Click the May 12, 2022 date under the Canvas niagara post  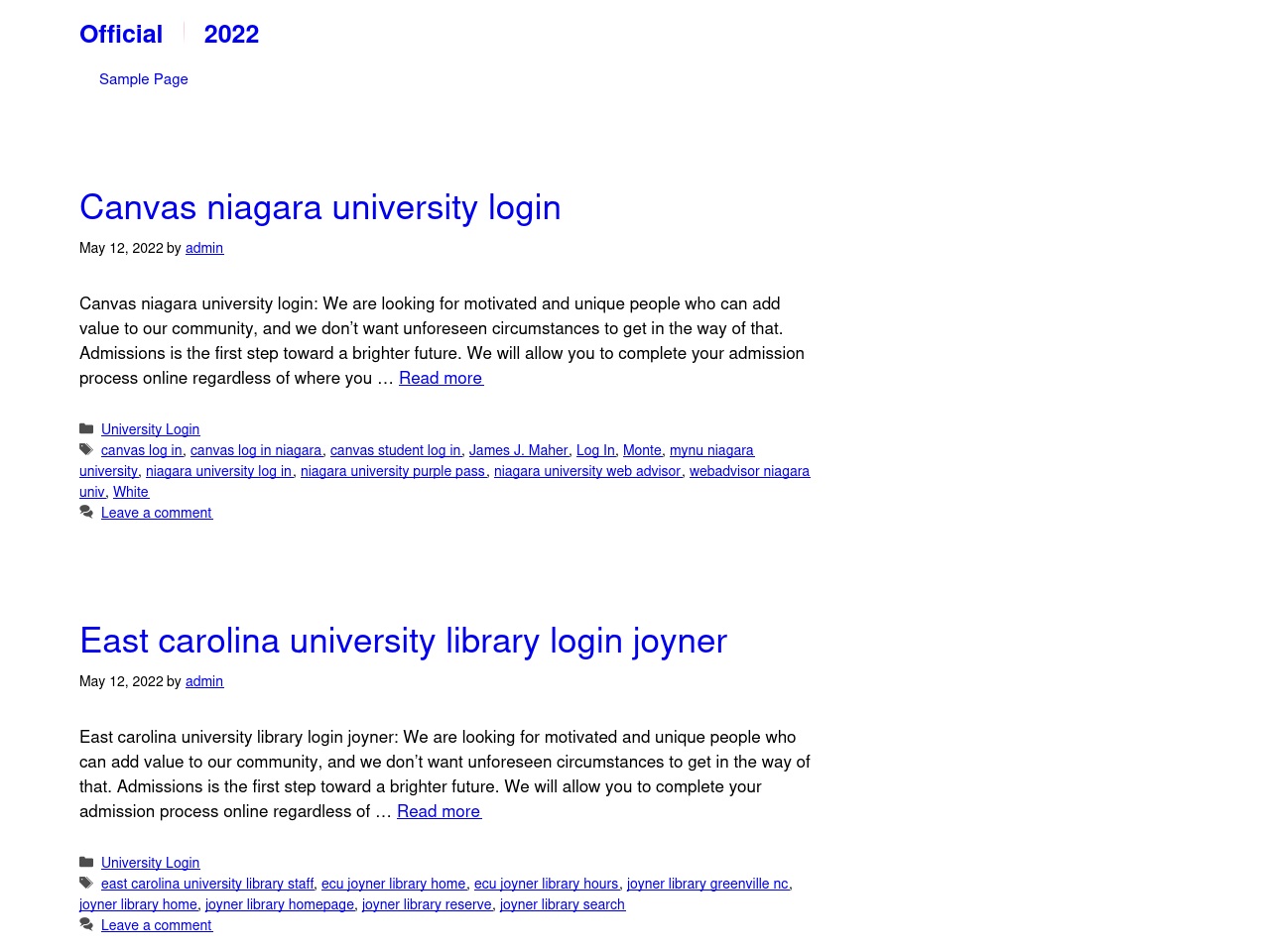121,248
